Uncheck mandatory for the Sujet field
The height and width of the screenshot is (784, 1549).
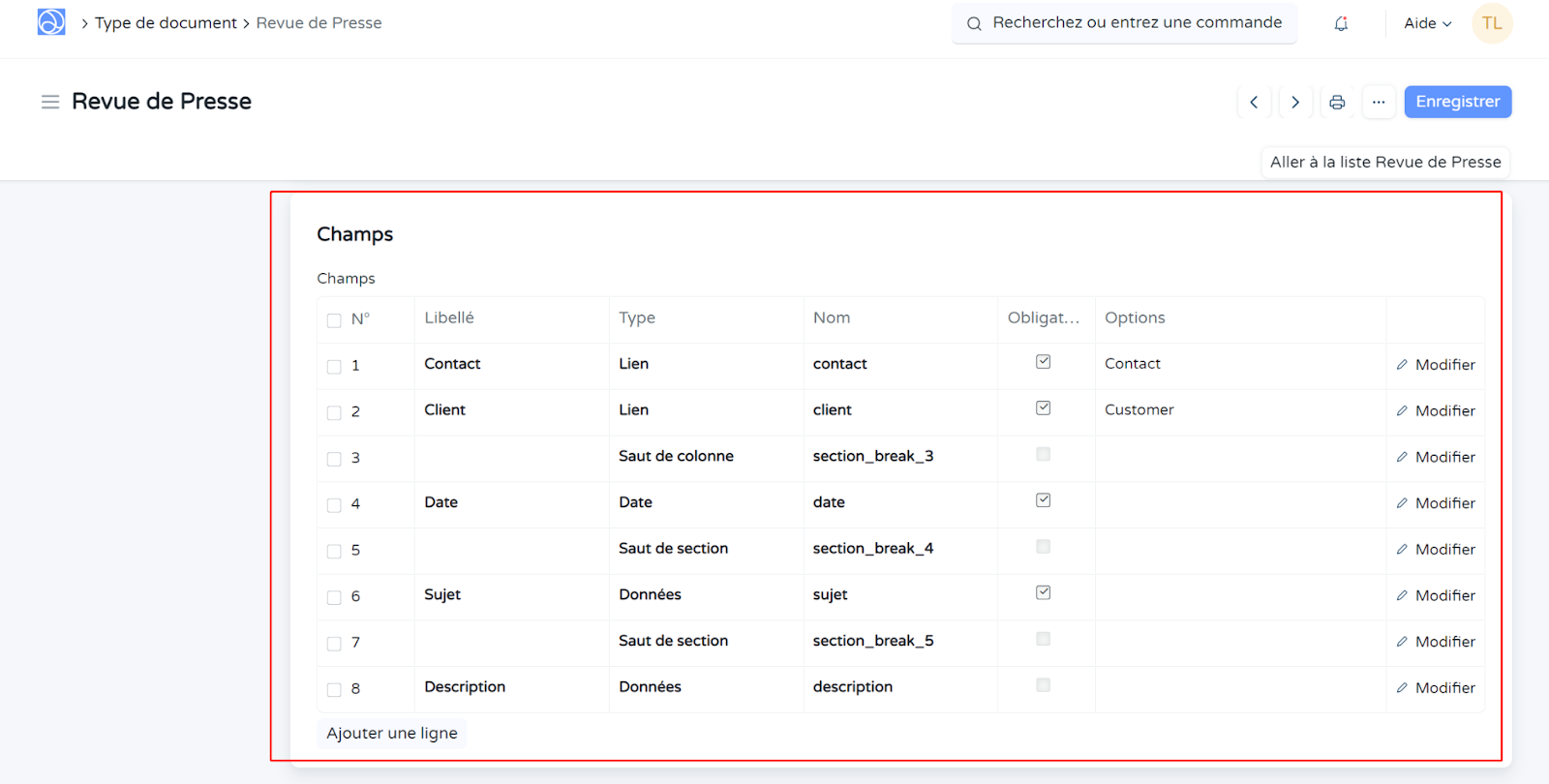coord(1043,592)
